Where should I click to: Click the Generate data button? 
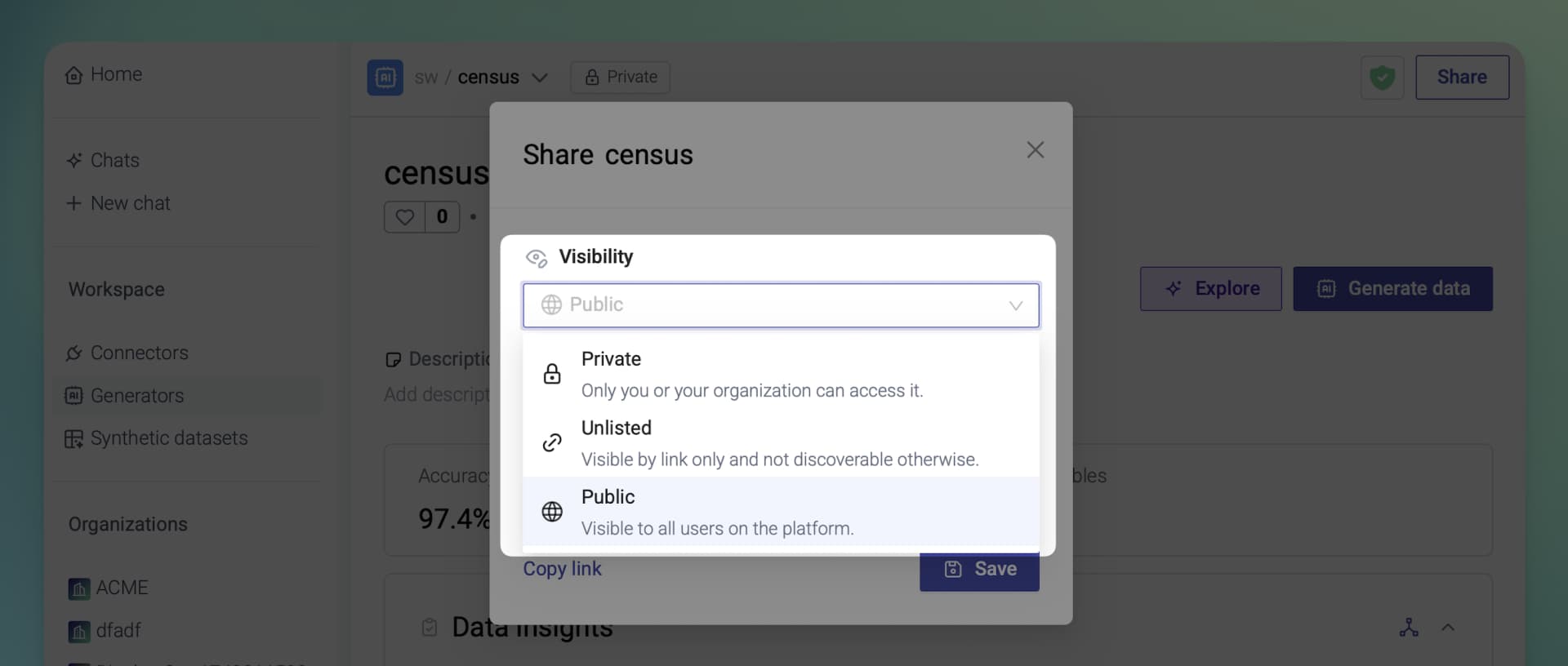point(1392,289)
